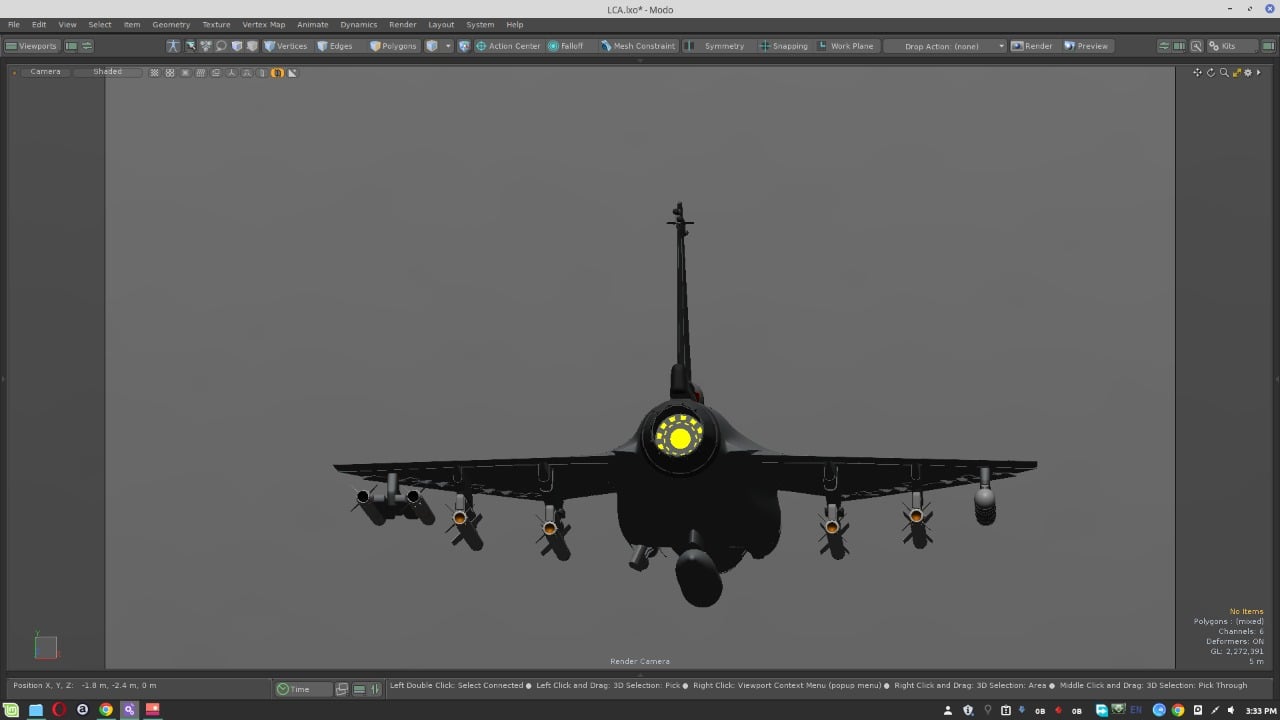
Task: Open the Linux Mint start menu
Action: point(13,710)
